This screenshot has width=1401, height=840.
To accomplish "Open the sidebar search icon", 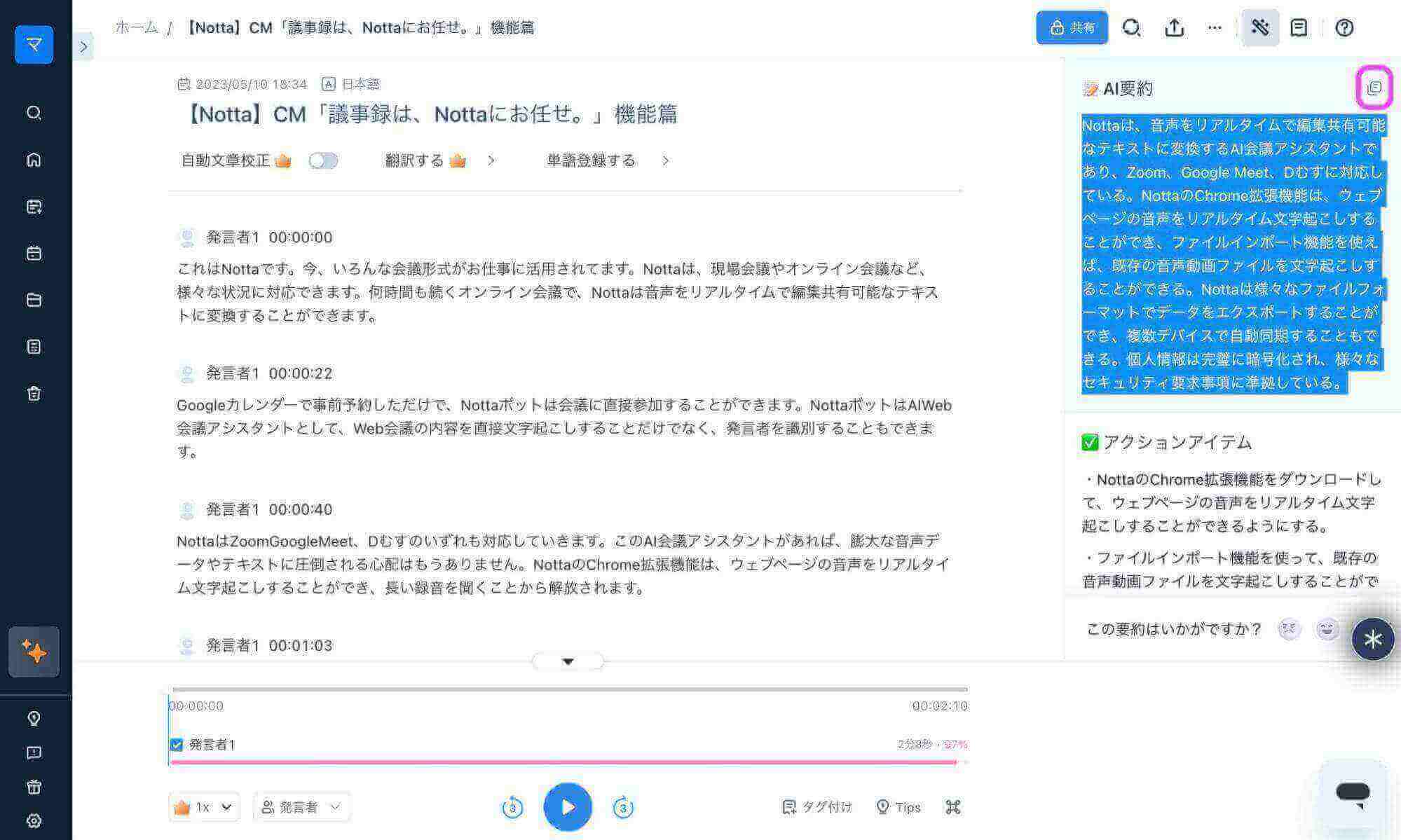I will coord(34,113).
